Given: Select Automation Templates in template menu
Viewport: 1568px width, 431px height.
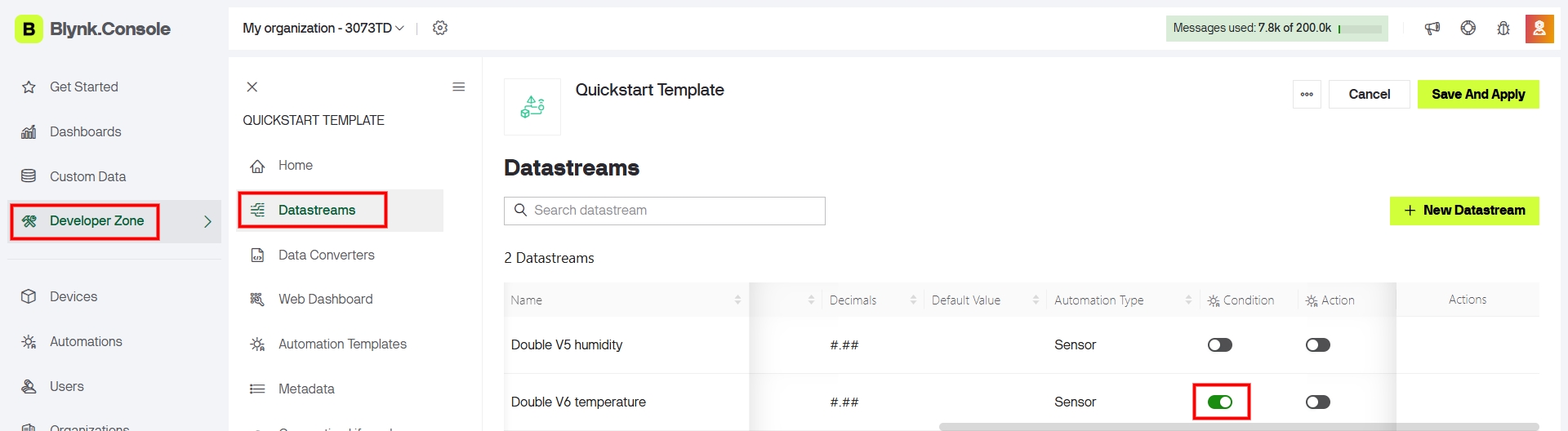Looking at the screenshot, I should point(342,344).
